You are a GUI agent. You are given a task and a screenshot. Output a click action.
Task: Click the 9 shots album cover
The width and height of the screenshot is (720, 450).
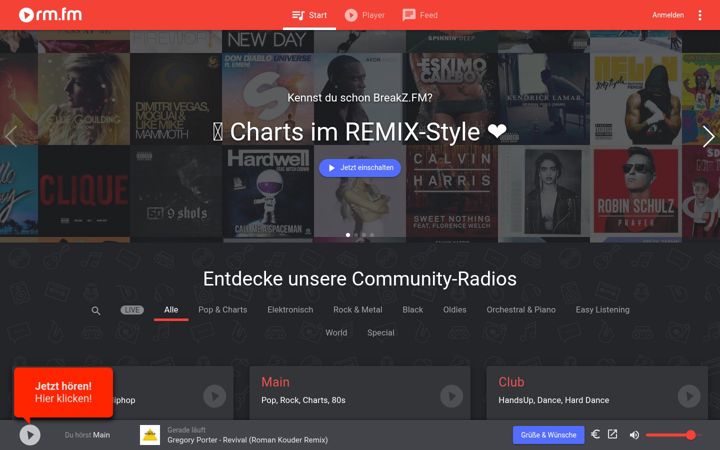(176, 191)
